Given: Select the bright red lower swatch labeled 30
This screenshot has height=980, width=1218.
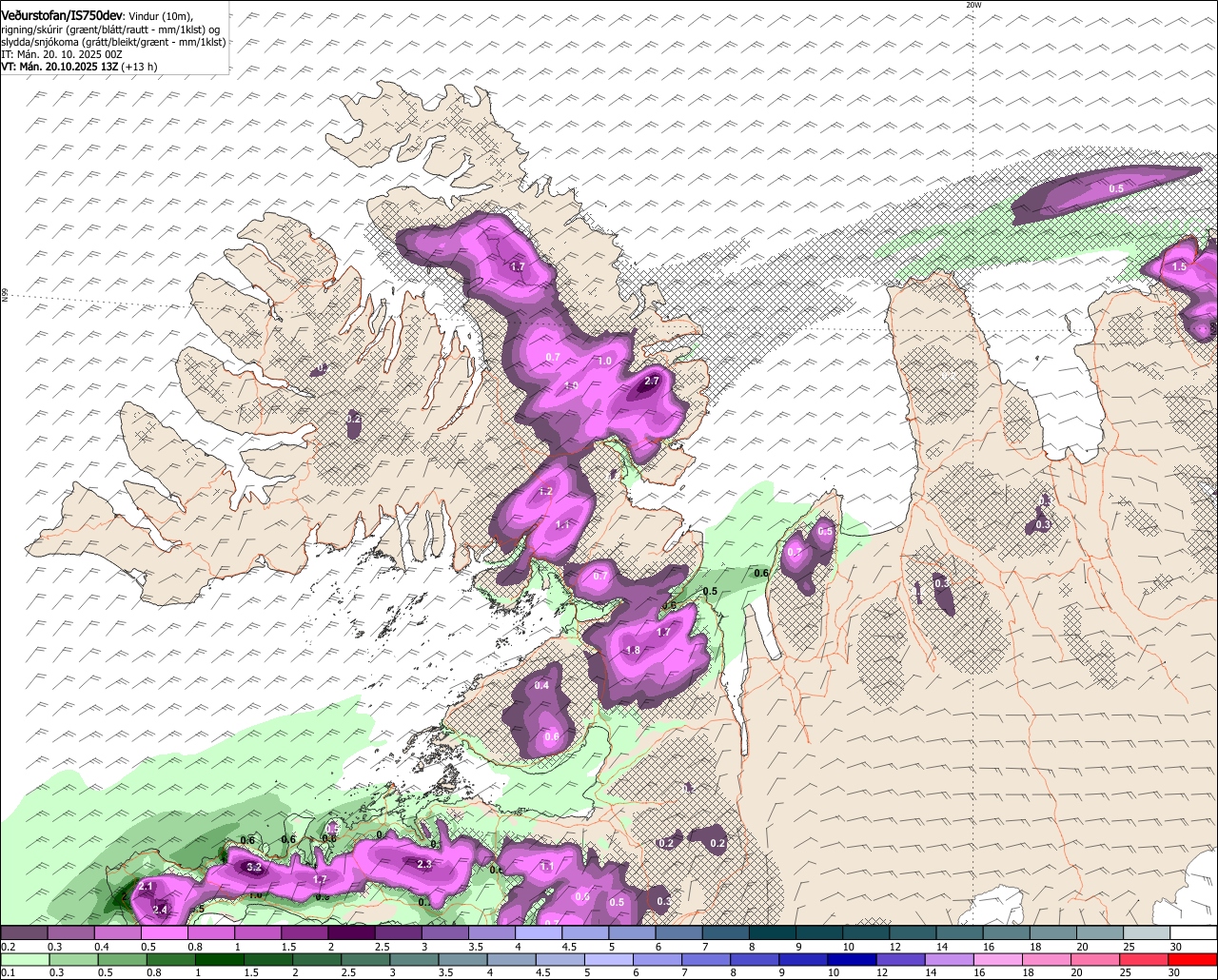Looking at the screenshot, I should pos(1193,959).
